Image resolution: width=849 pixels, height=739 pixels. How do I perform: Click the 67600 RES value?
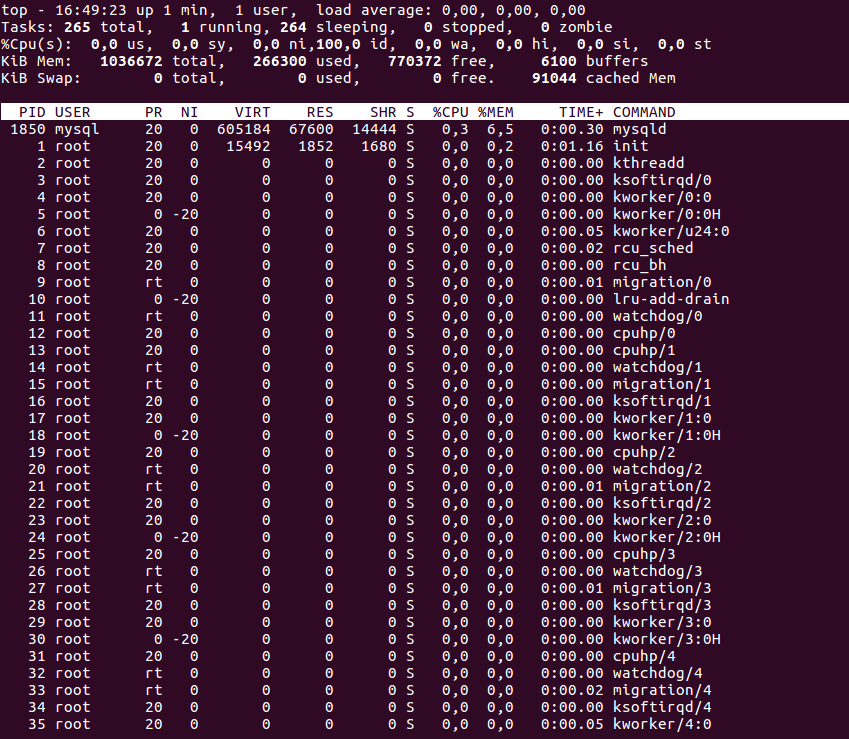point(311,129)
